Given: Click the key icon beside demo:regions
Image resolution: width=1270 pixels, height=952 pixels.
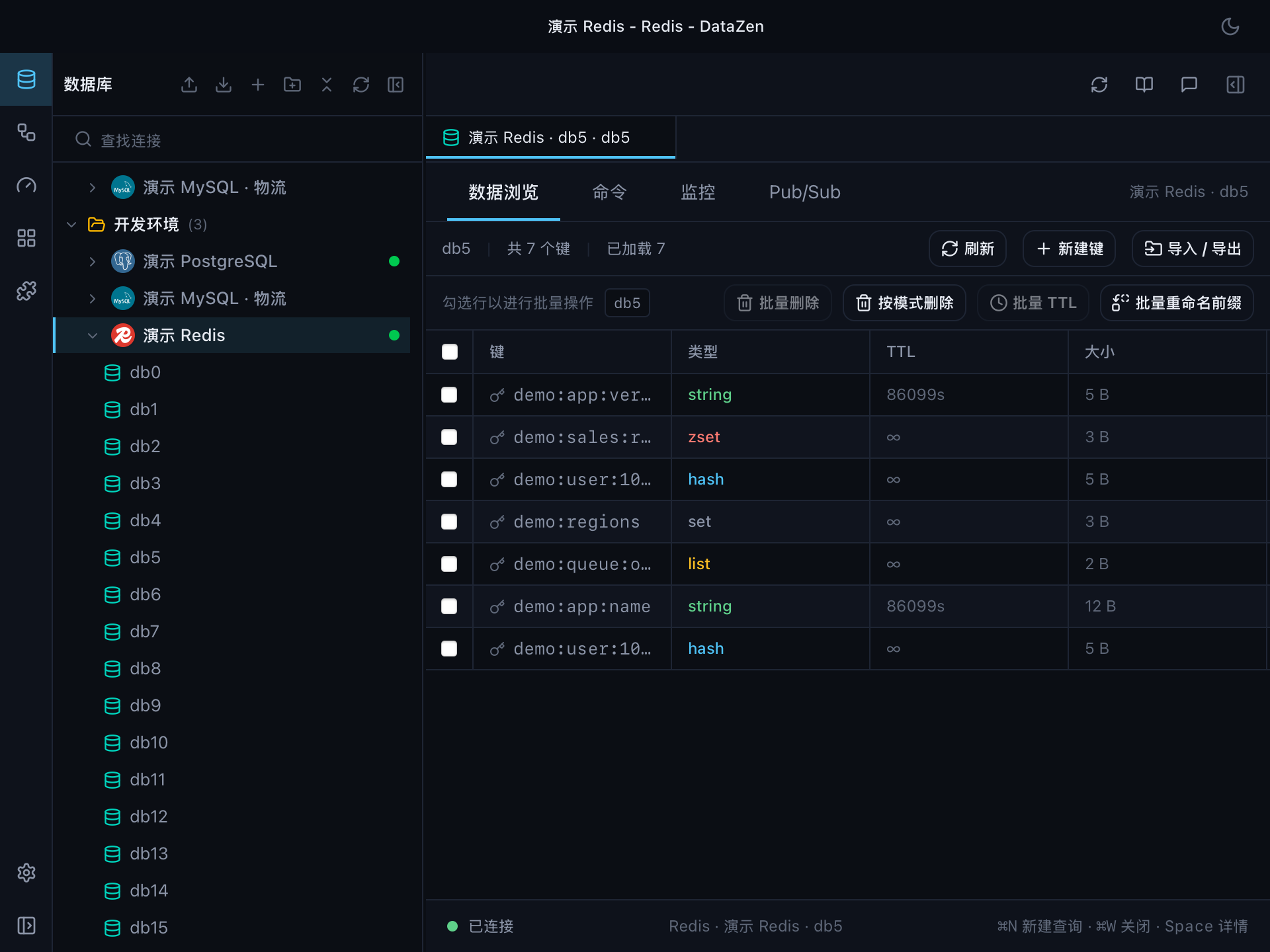Looking at the screenshot, I should pyautogui.click(x=497, y=522).
